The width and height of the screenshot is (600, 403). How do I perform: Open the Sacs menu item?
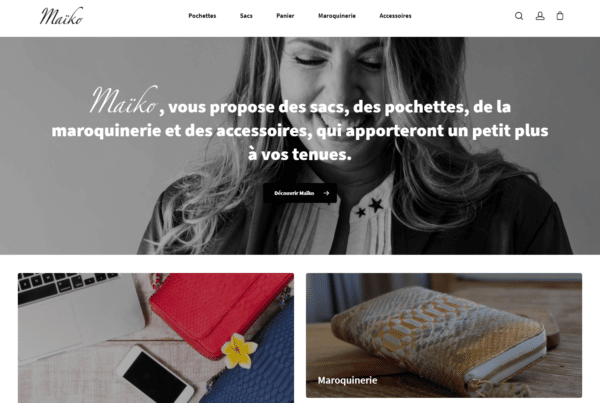click(246, 16)
